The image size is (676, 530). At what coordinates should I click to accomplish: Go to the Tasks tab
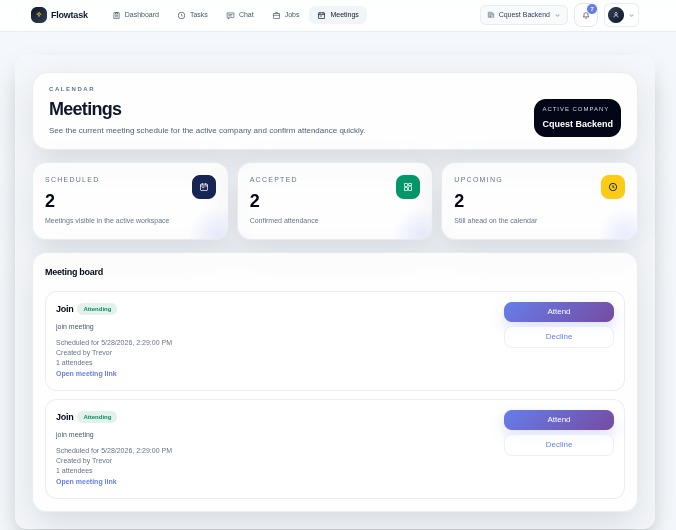193,15
